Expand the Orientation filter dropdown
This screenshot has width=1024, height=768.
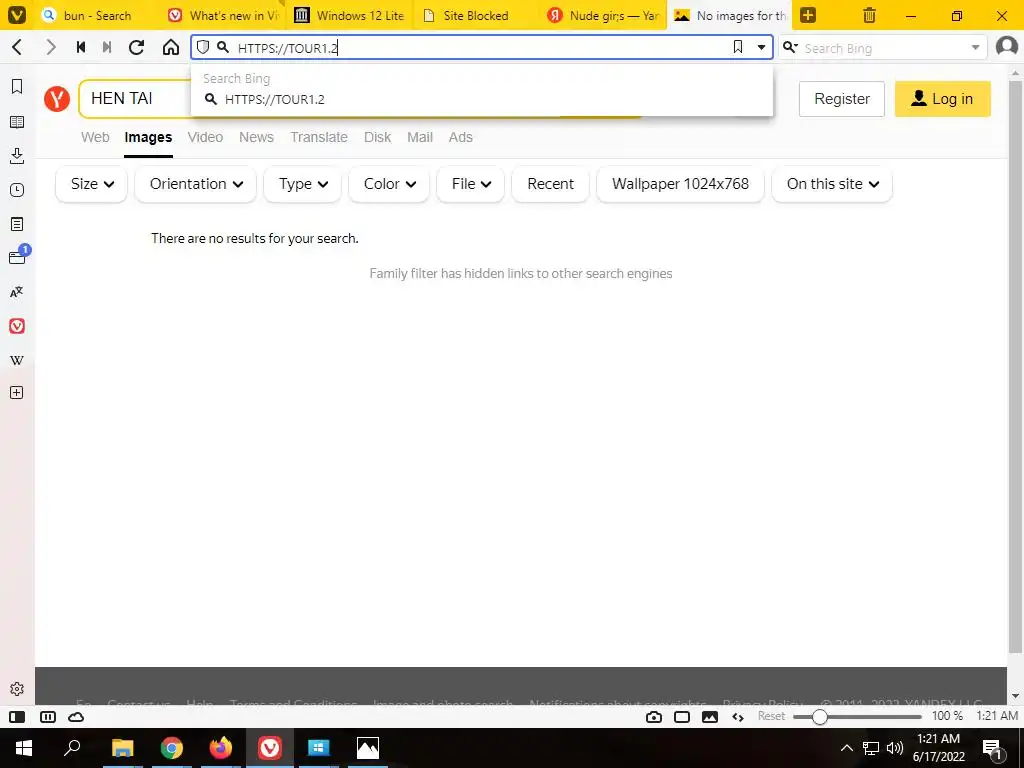(x=195, y=184)
